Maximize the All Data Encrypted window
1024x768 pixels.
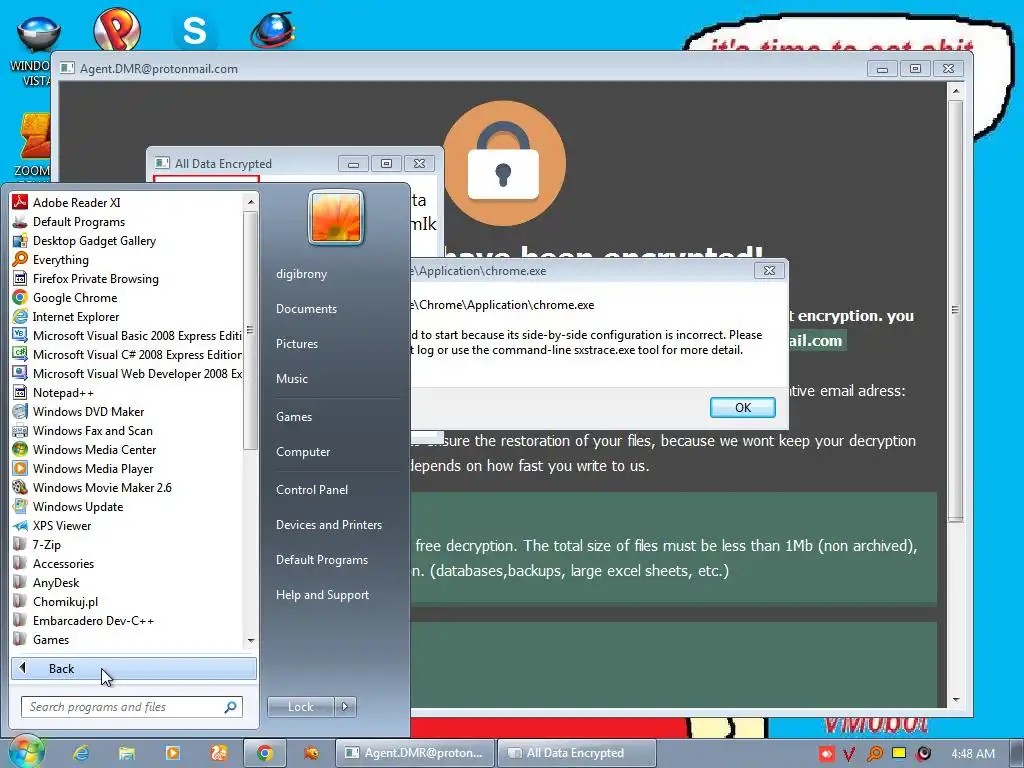(x=387, y=163)
